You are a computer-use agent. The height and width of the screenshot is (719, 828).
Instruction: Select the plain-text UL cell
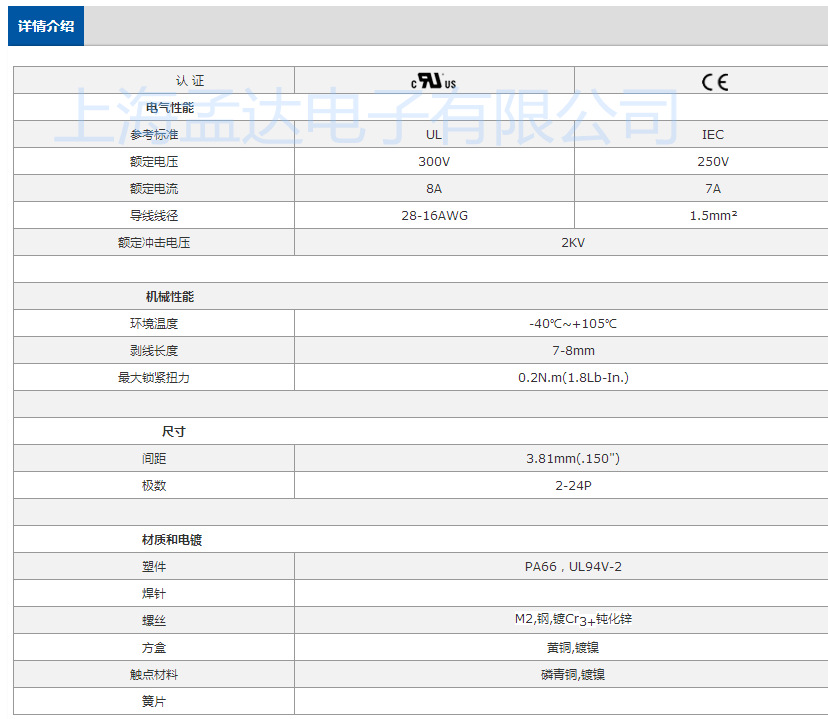pyautogui.click(x=434, y=135)
